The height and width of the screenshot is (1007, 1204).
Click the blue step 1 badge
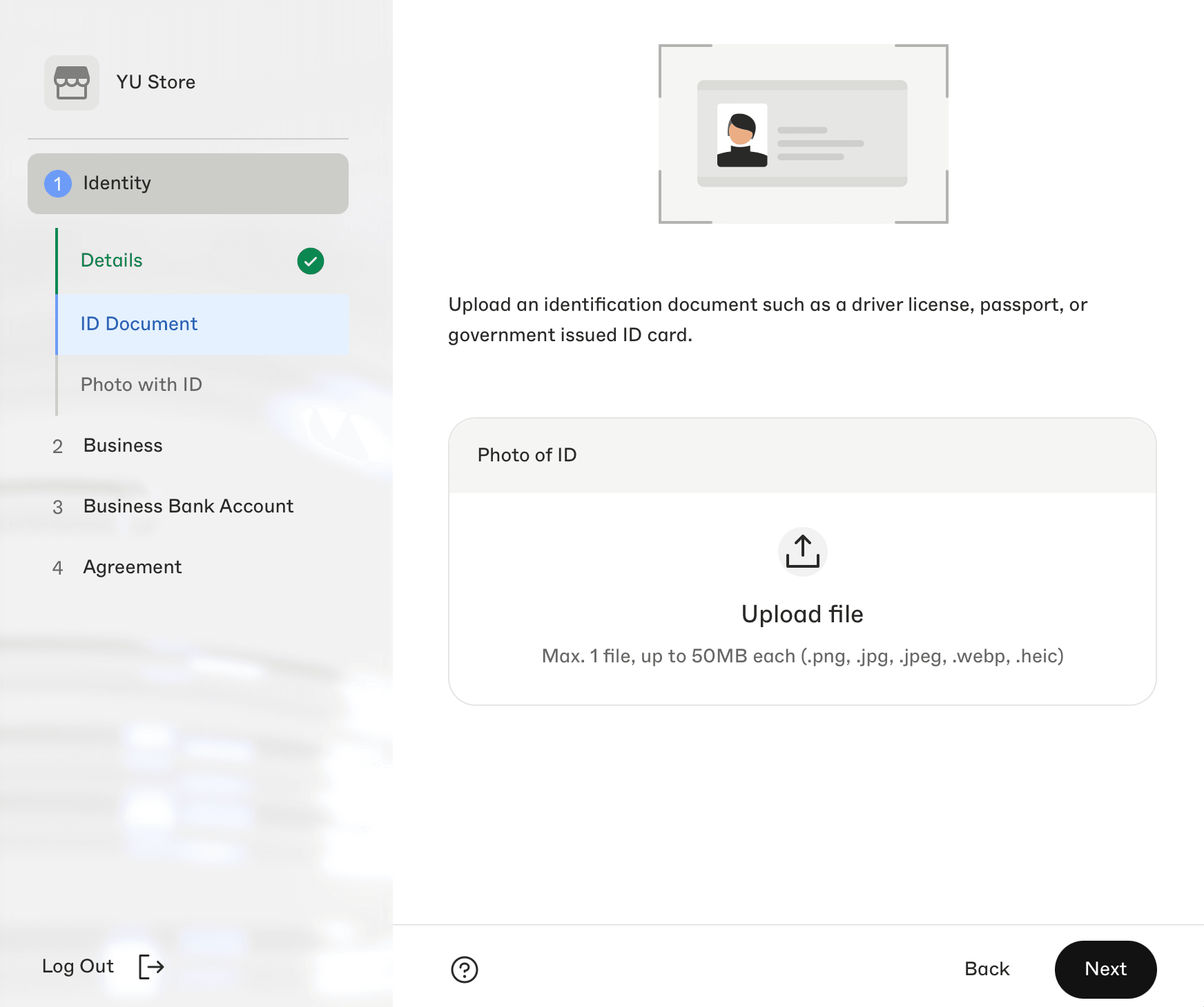click(58, 184)
